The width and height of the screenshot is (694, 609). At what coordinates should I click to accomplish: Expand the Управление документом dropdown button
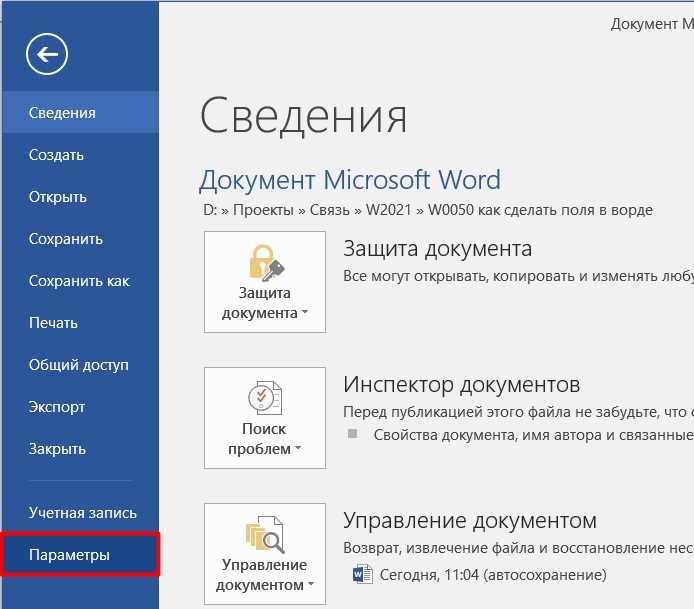click(265, 554)
